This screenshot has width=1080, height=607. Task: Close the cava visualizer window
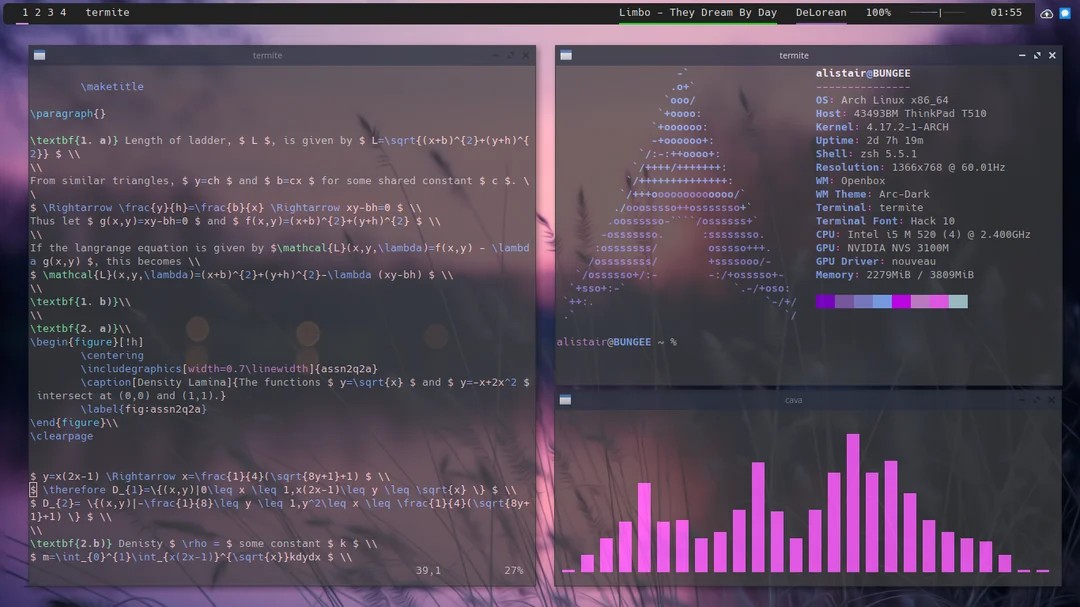[1052, 400]
